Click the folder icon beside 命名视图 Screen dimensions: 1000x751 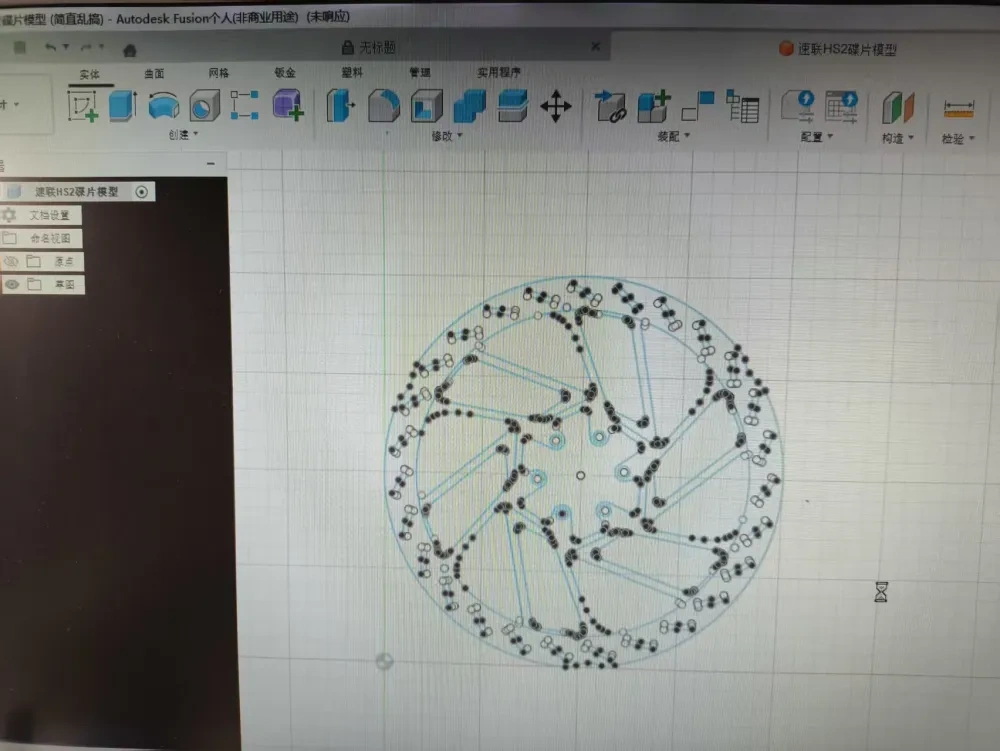pos(9,238)
